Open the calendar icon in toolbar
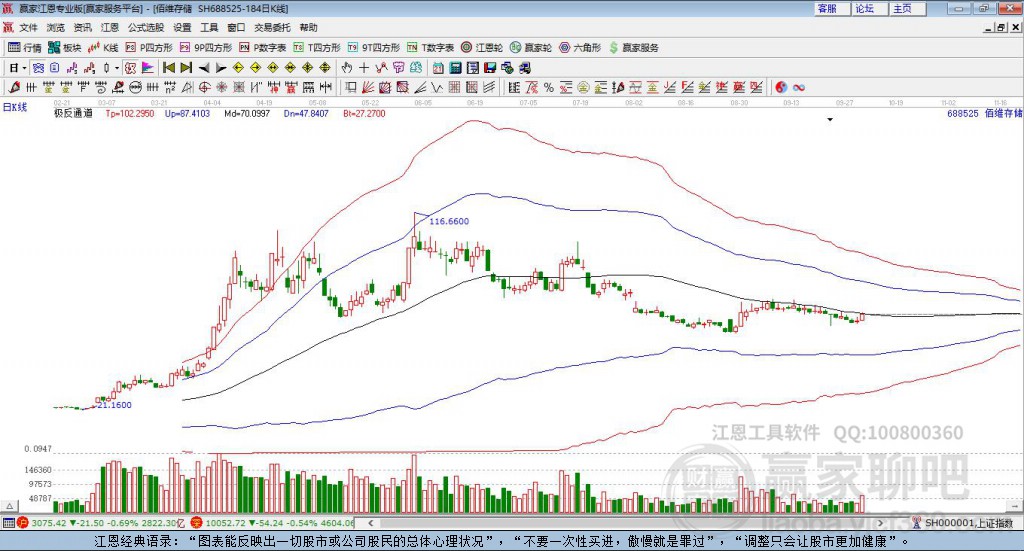1024x551 pixels. [x=438, y=68]
